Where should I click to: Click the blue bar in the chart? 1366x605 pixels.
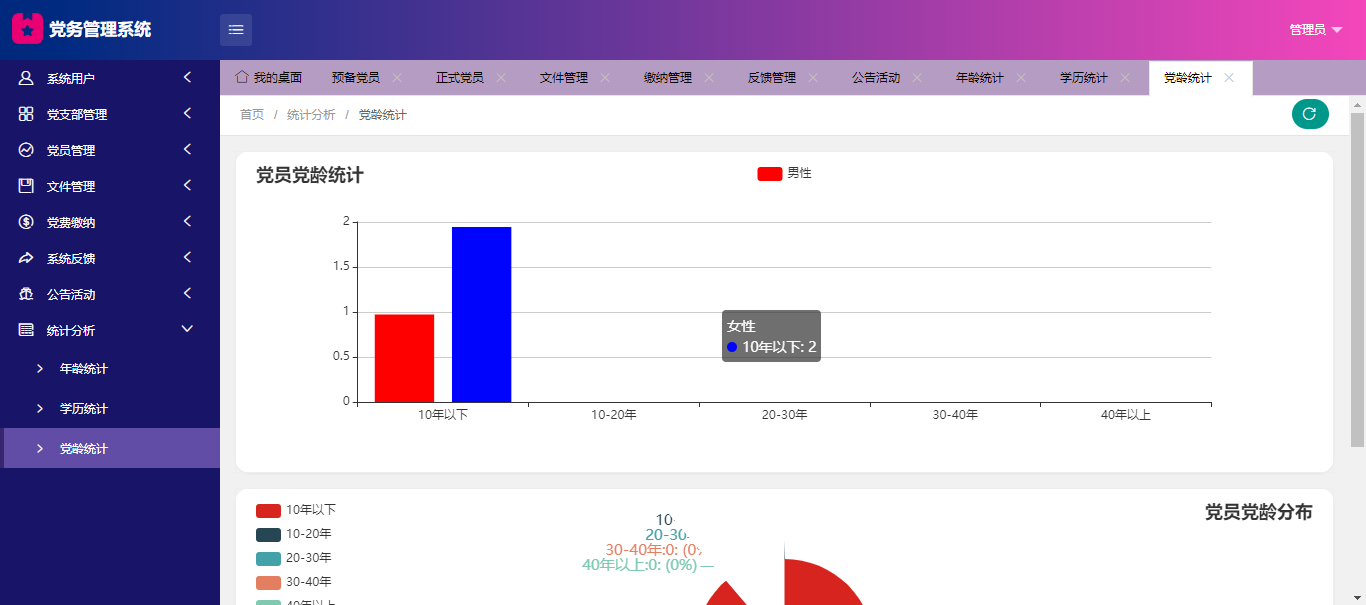(481, 314)
